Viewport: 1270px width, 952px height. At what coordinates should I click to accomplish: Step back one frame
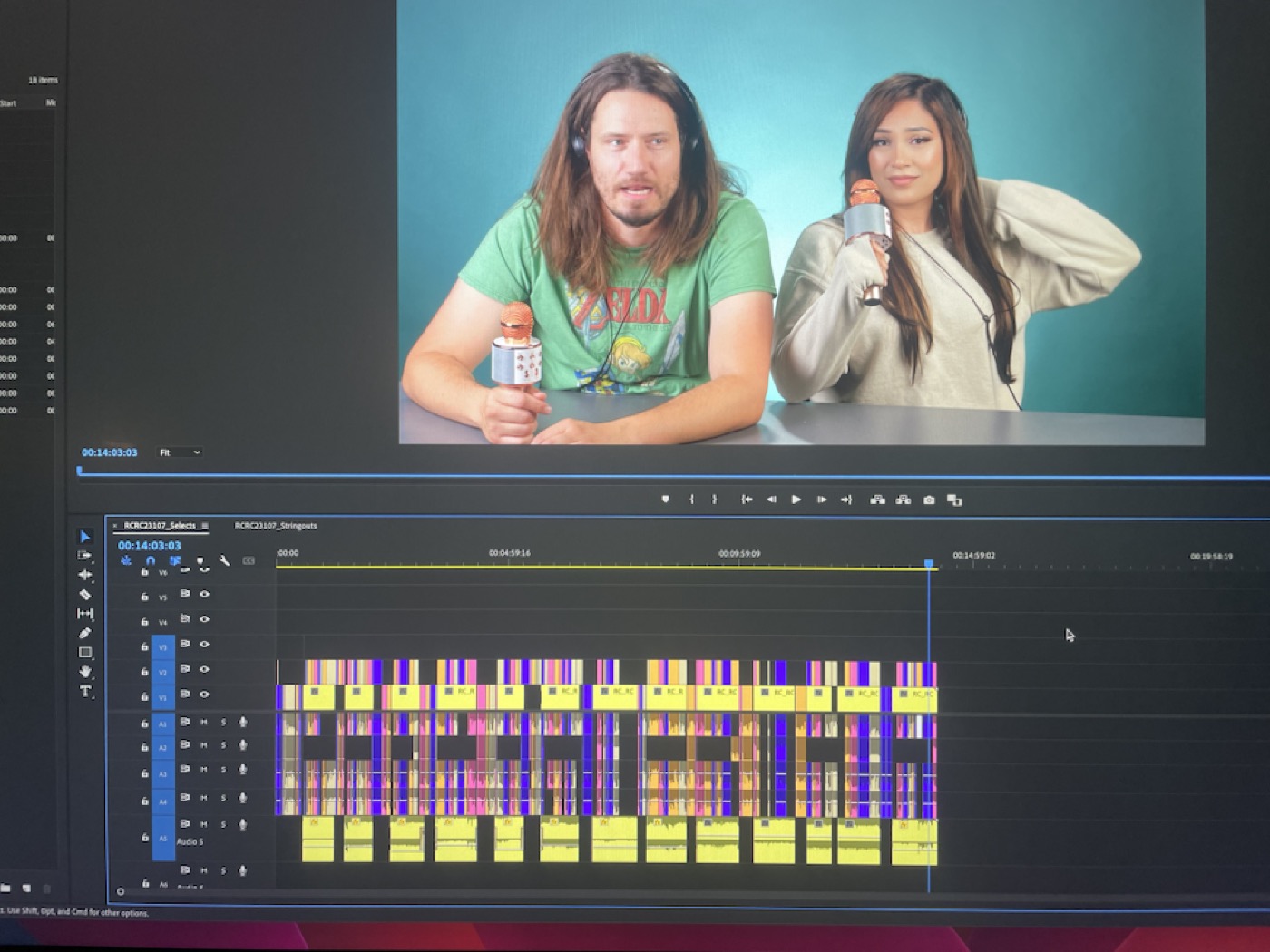click(x=771, y=500)
